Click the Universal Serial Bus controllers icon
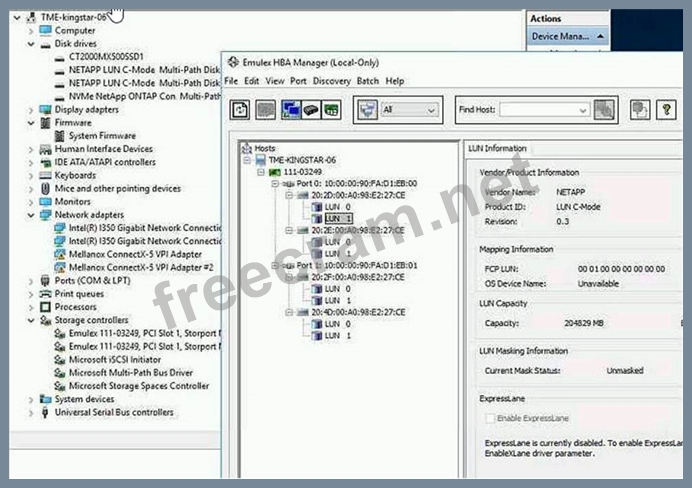 click(x=45, y=412)
